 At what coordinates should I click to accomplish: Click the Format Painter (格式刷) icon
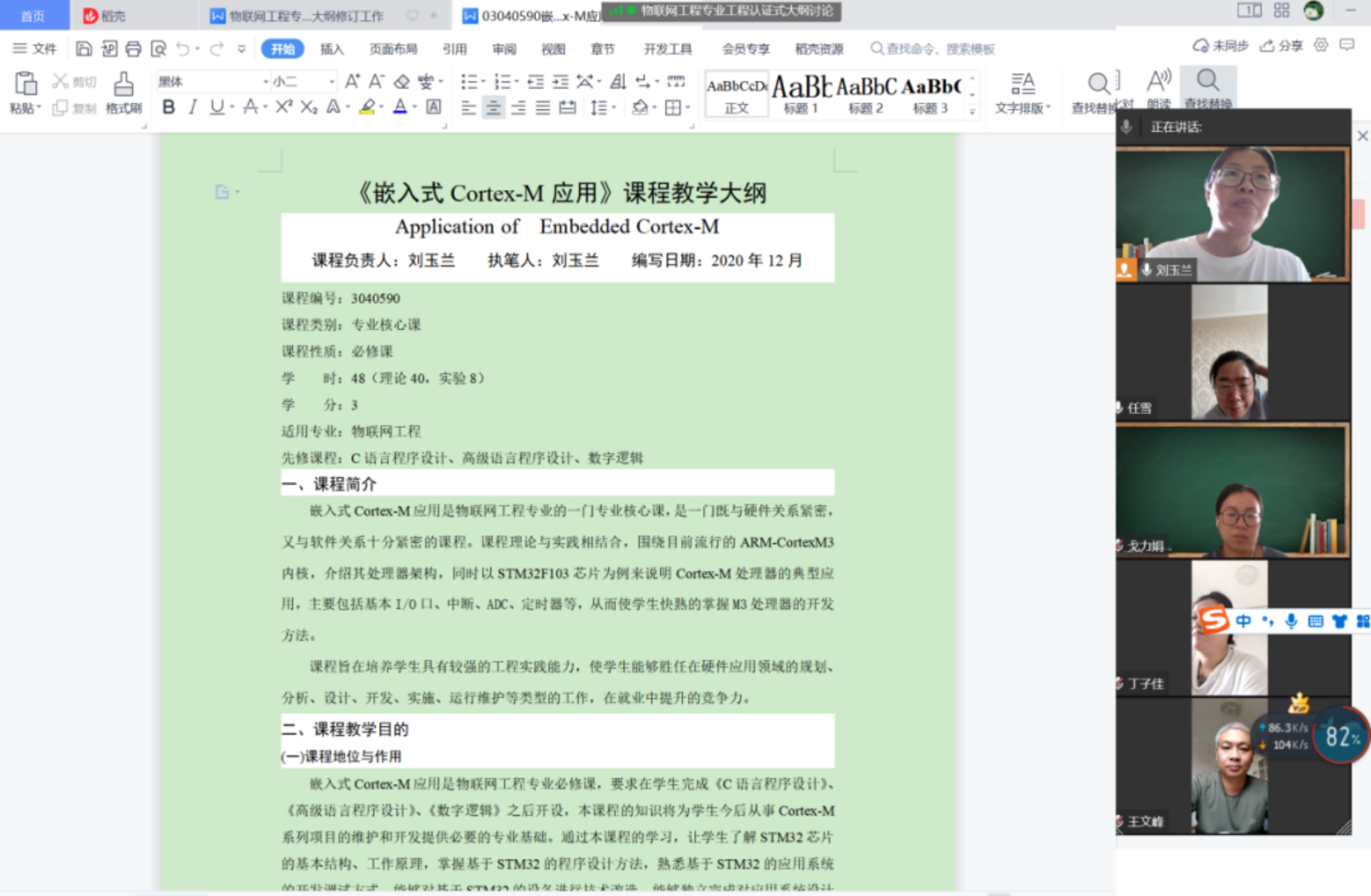[x=124, y=85]
